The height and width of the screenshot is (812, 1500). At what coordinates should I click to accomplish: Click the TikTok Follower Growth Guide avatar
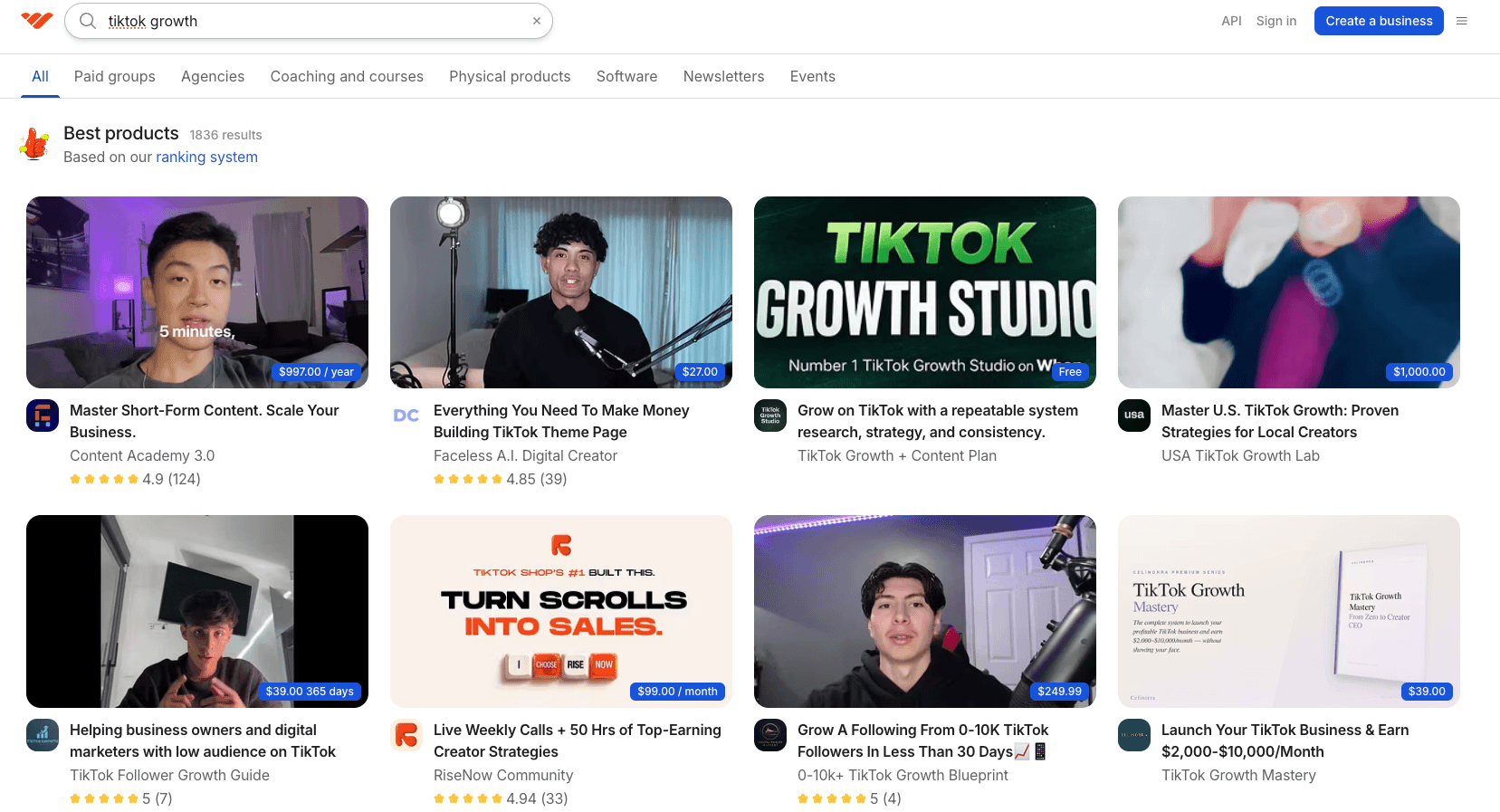[x=43, y=735]
